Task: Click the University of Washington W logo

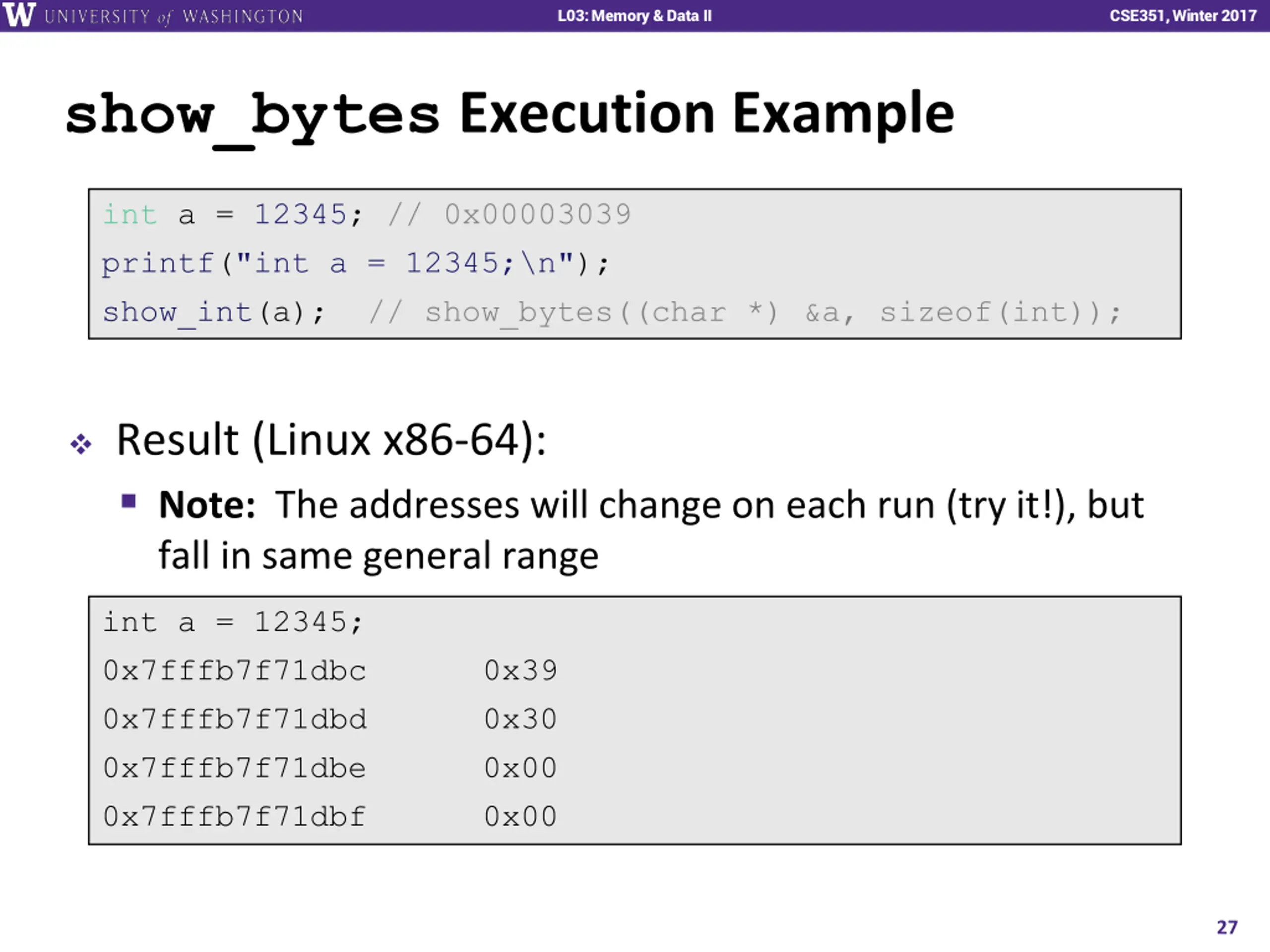Action: (x=19, y=14)
